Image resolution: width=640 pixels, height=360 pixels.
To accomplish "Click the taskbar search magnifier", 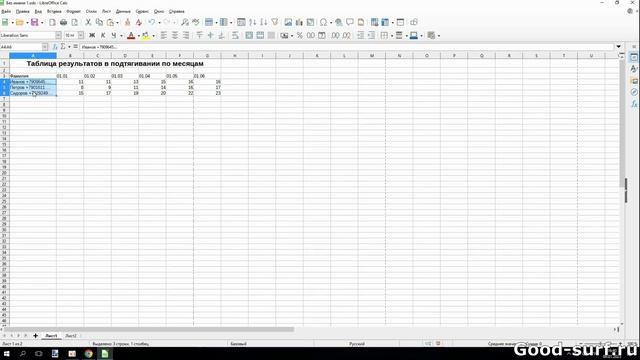I will coord(22,354).
